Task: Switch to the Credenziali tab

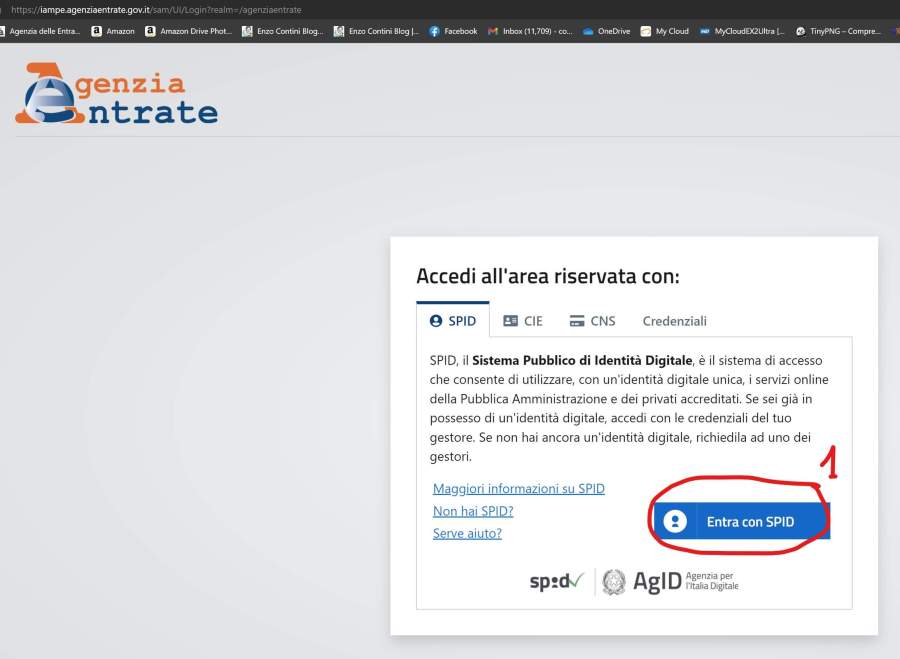Action: click(x=674, y=321)
